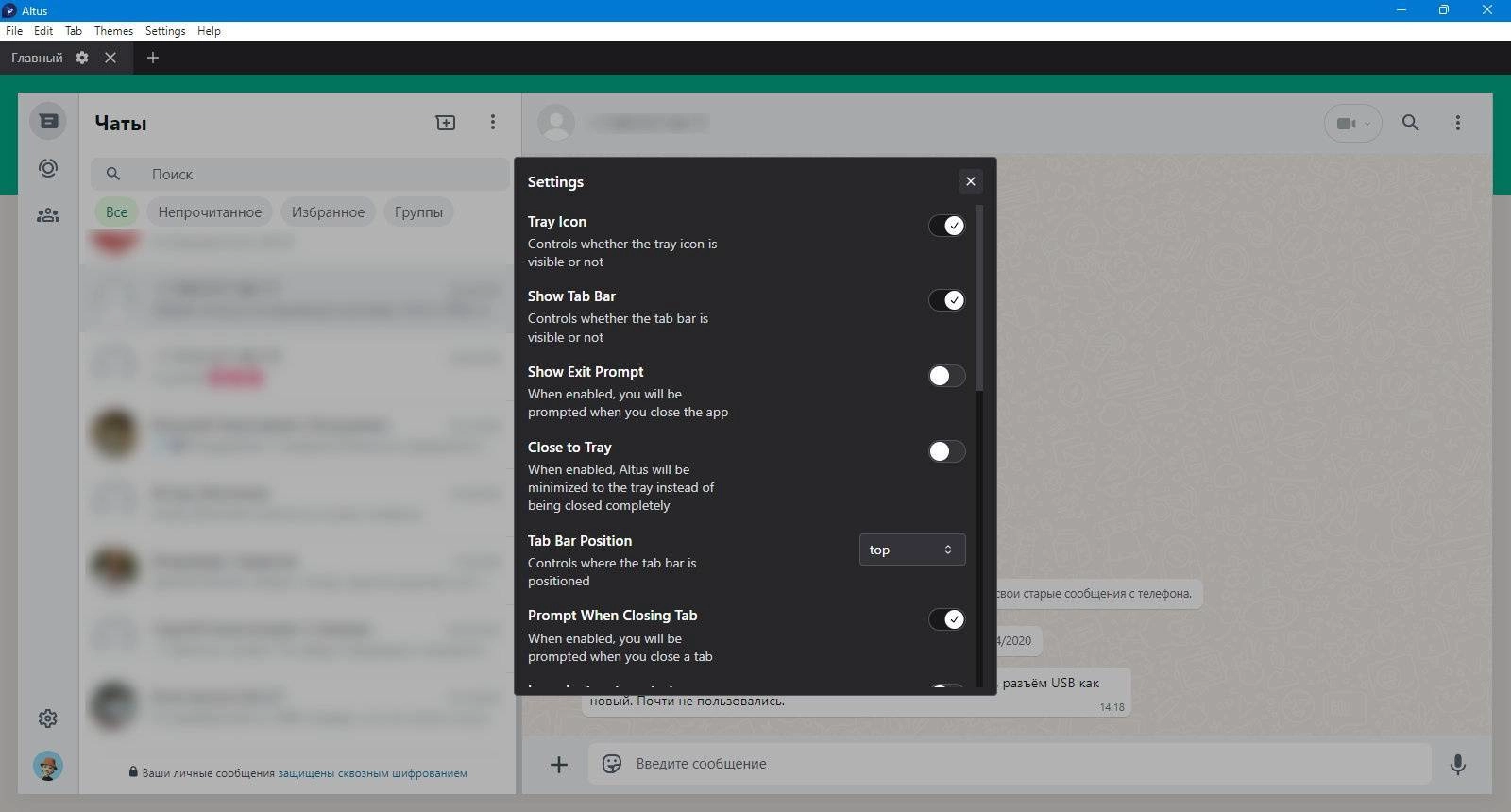Viewport: 1511px width, 812px height.
Task: Click the Tab Bar Position label
Action: pyautogui.click(x=580, y=540)
